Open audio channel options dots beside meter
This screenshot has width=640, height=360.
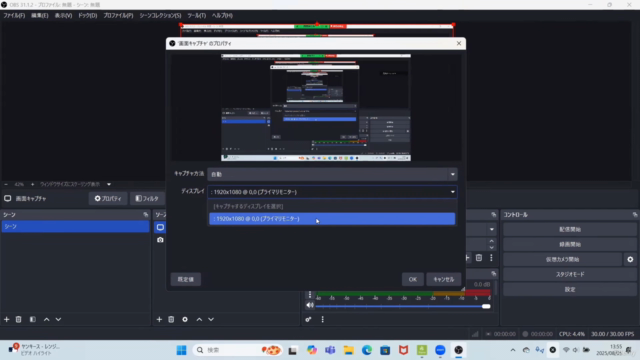coord(310,294)
